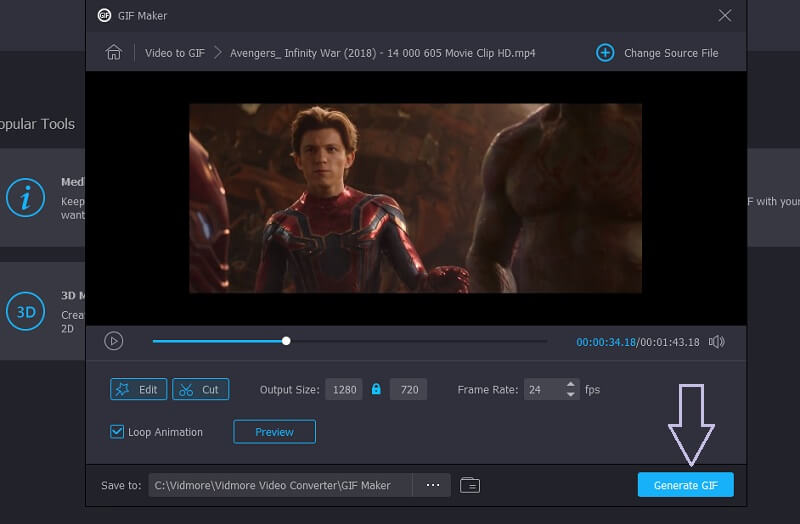Image resolution: width=800 pixels, height=524 pixels.
Task: Close the GIF Maker window
Action: pos(725,16)
